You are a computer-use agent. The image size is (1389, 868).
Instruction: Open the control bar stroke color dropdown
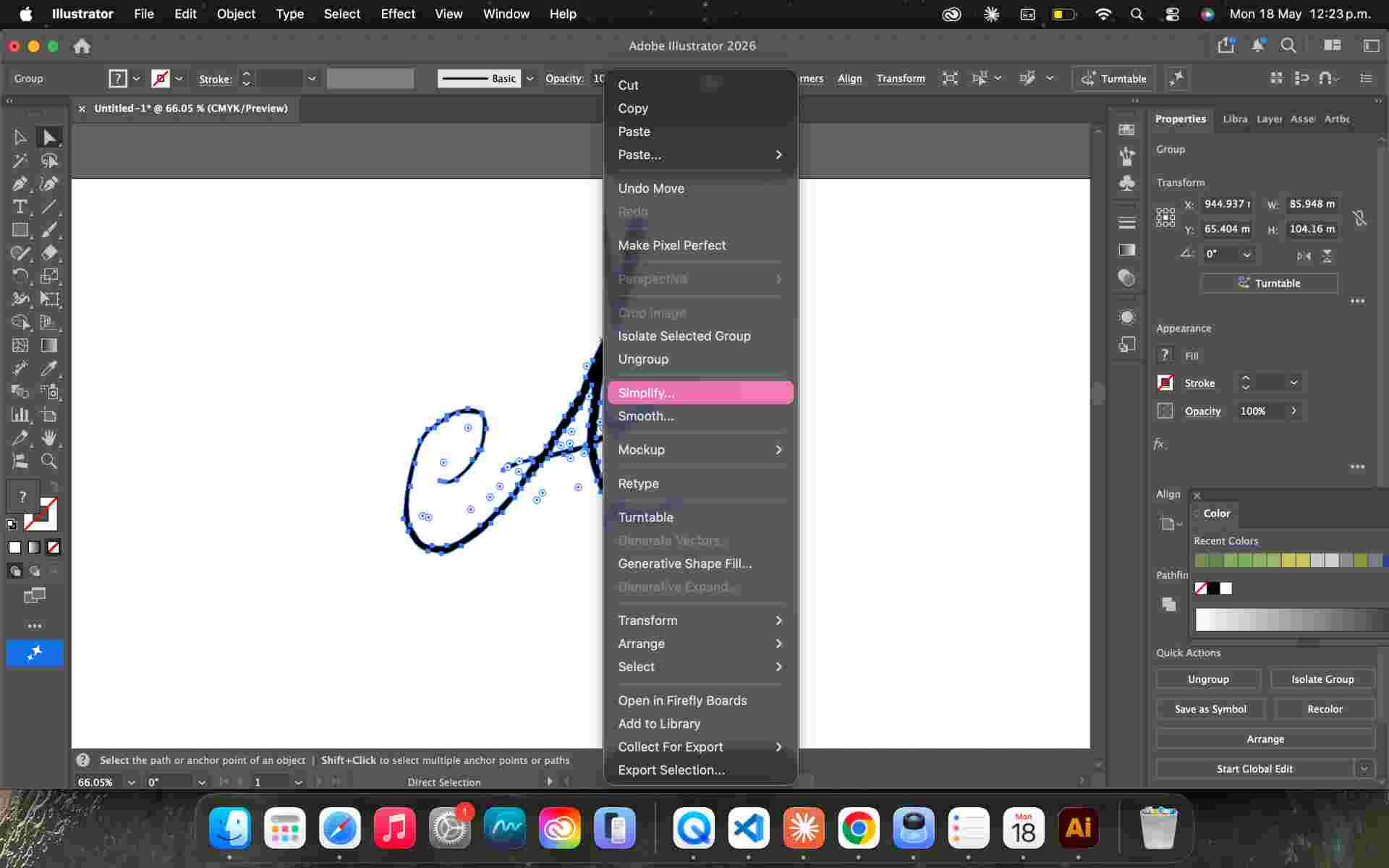click(179, 79)
